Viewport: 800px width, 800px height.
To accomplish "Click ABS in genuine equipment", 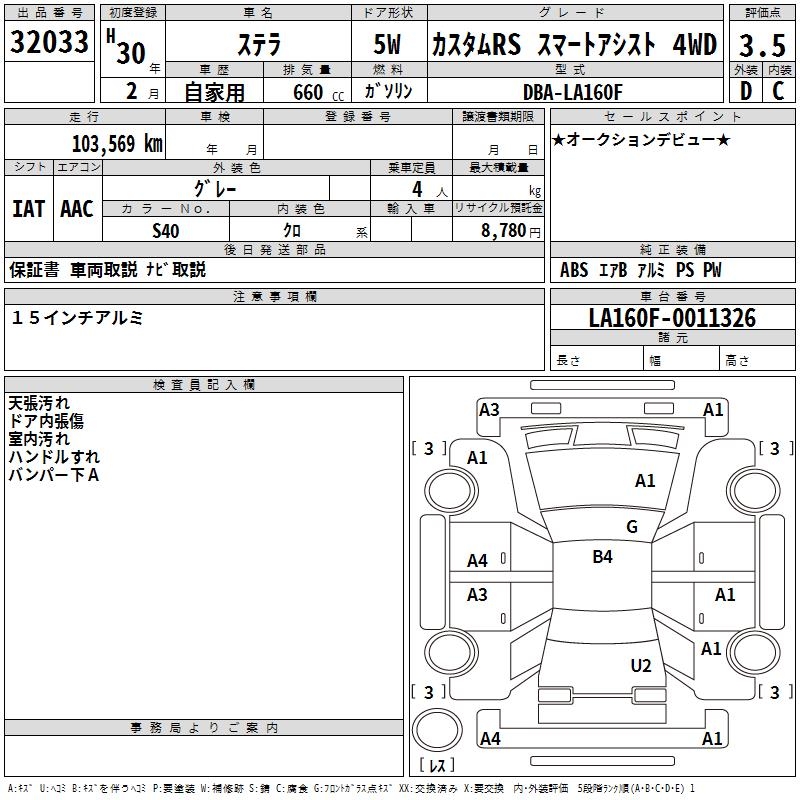I will (x=574, y=270).
